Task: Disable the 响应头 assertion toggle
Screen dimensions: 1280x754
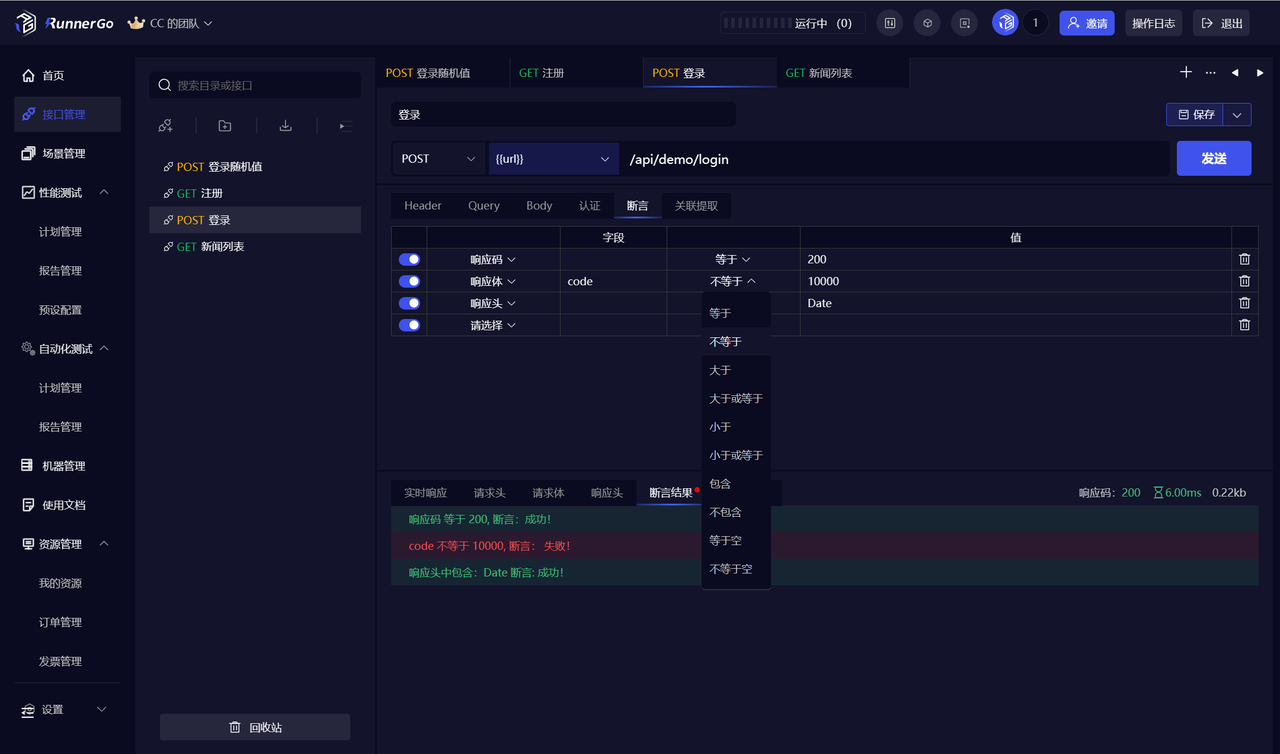Action: [409, 302]
